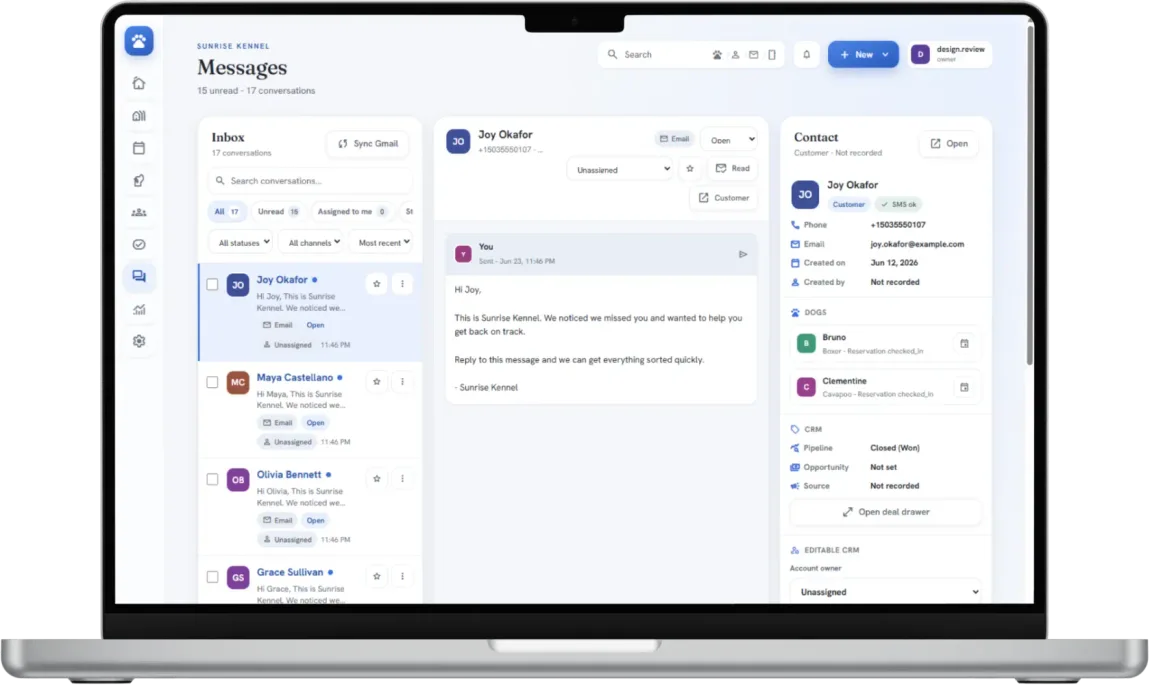The image size is (1150, 685).
Task: Click the +15035550107 phone value in Contact
Action: point(898,225)
